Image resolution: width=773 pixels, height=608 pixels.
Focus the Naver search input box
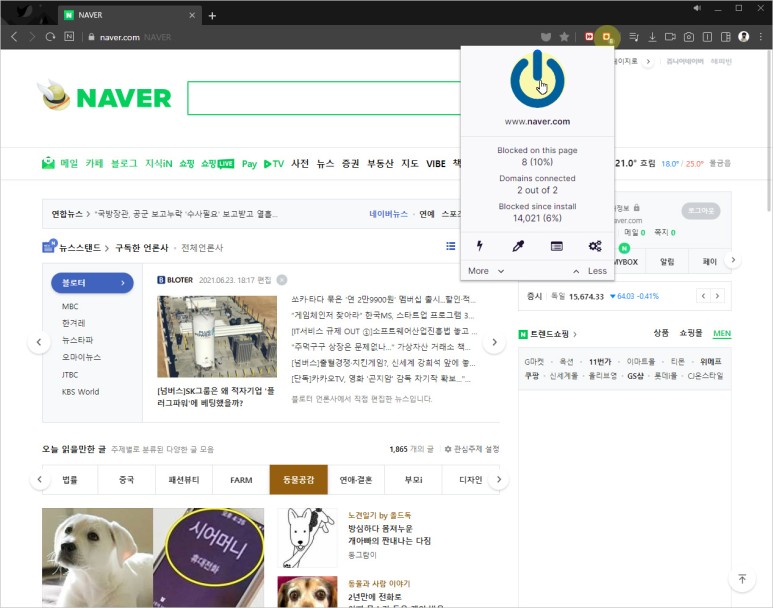tap(323, 98)
